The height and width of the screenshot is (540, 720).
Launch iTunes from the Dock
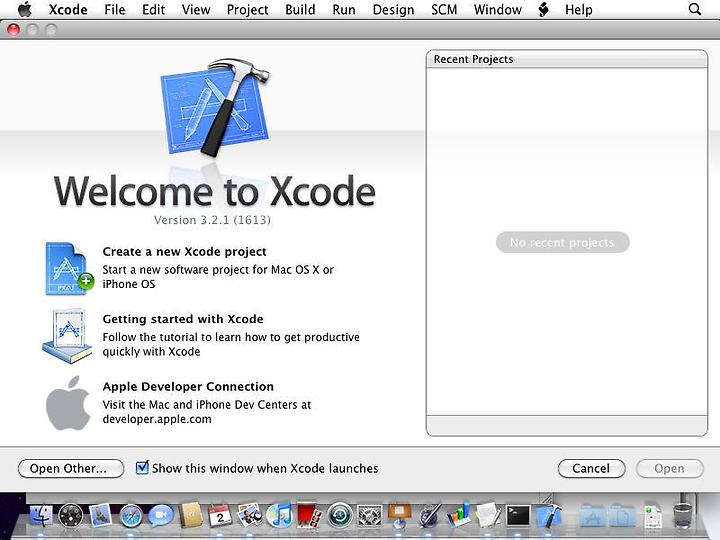point(279,515)
